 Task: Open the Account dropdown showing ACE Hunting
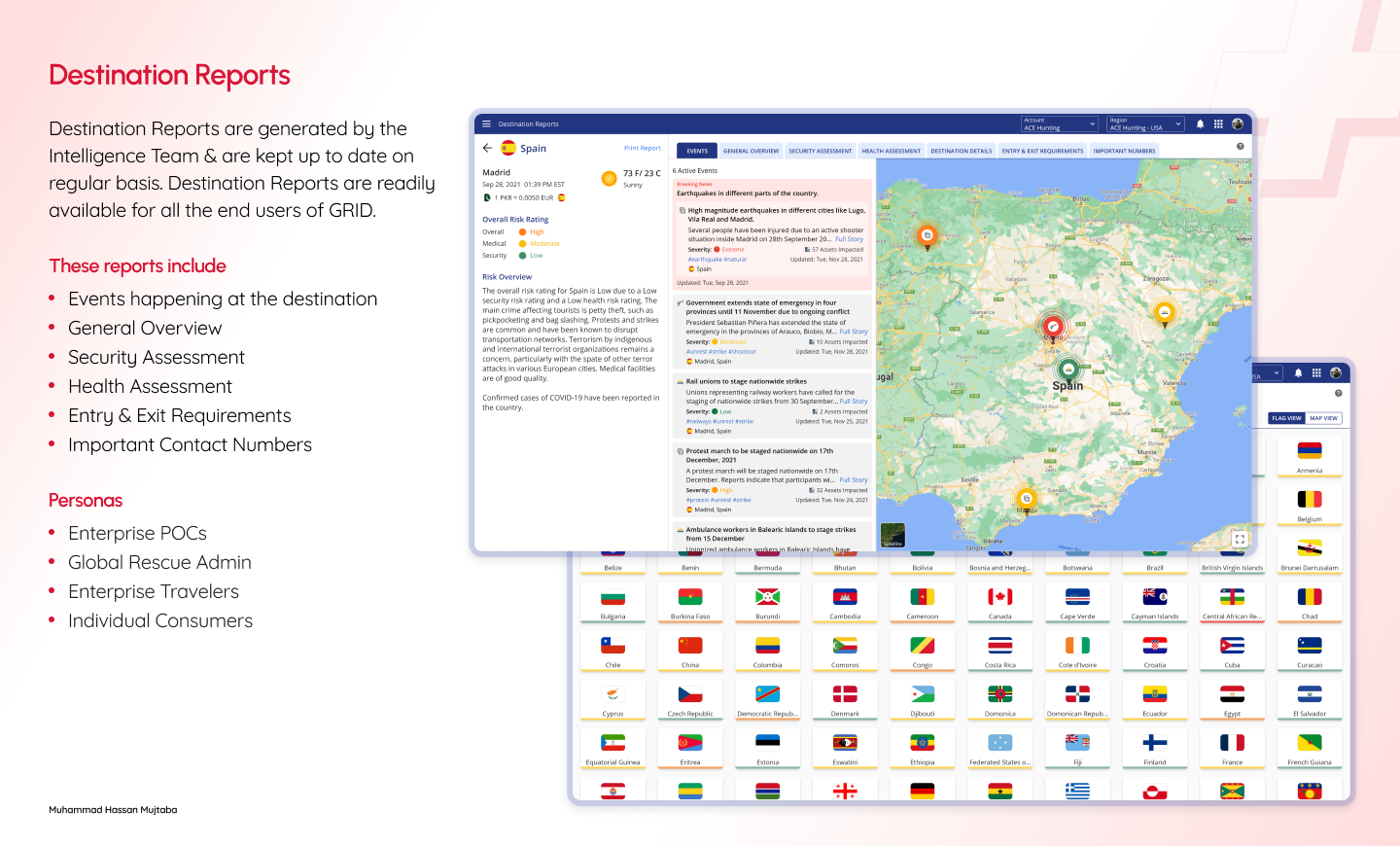(x=1058, y=124)
